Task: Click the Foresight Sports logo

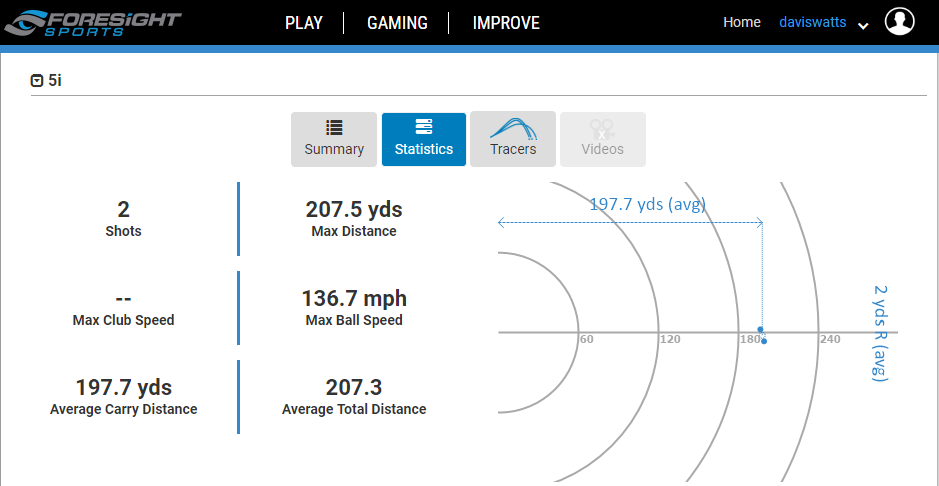Action: pyautogui.click(x=92, y=23)
